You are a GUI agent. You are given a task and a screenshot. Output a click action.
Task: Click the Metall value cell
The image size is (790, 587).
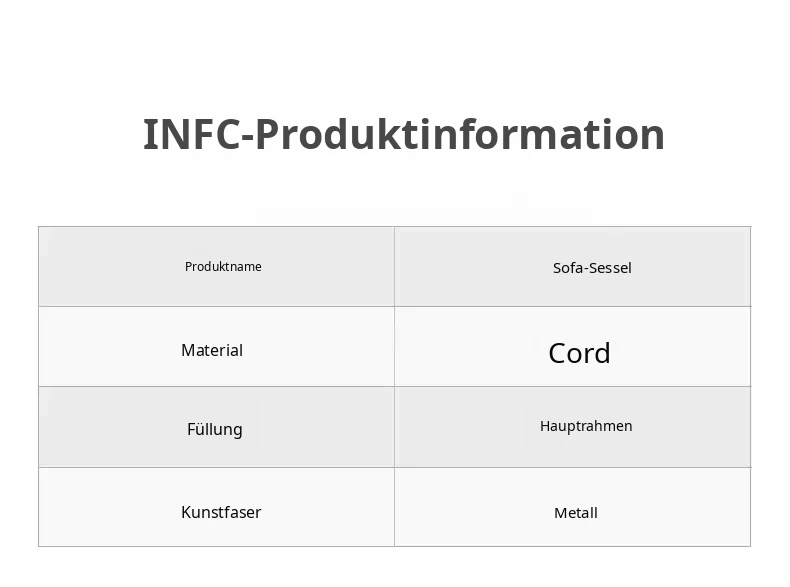tap(572, 507)
